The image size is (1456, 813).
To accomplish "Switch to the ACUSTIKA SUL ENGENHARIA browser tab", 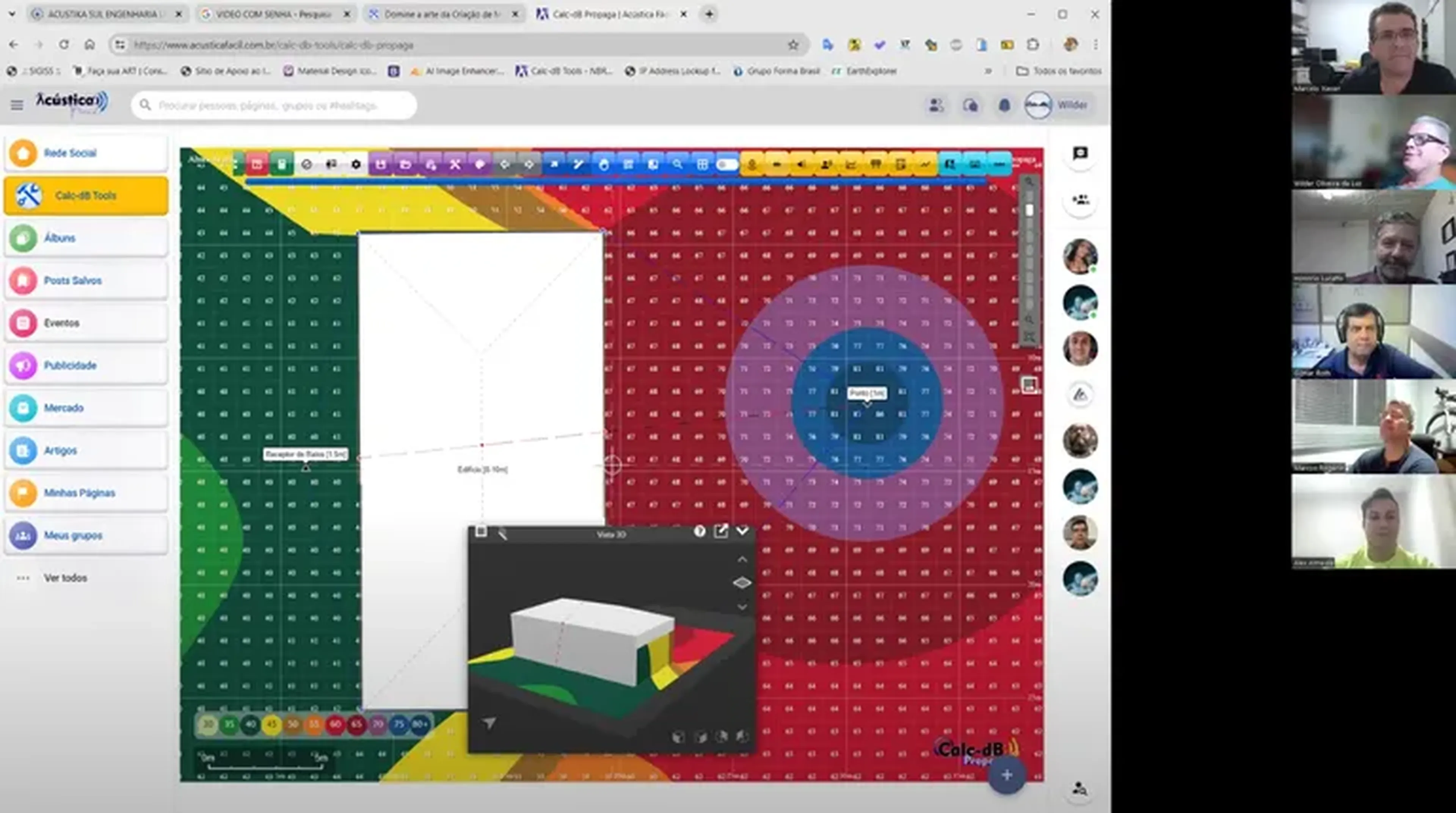I will click(102, 14).
